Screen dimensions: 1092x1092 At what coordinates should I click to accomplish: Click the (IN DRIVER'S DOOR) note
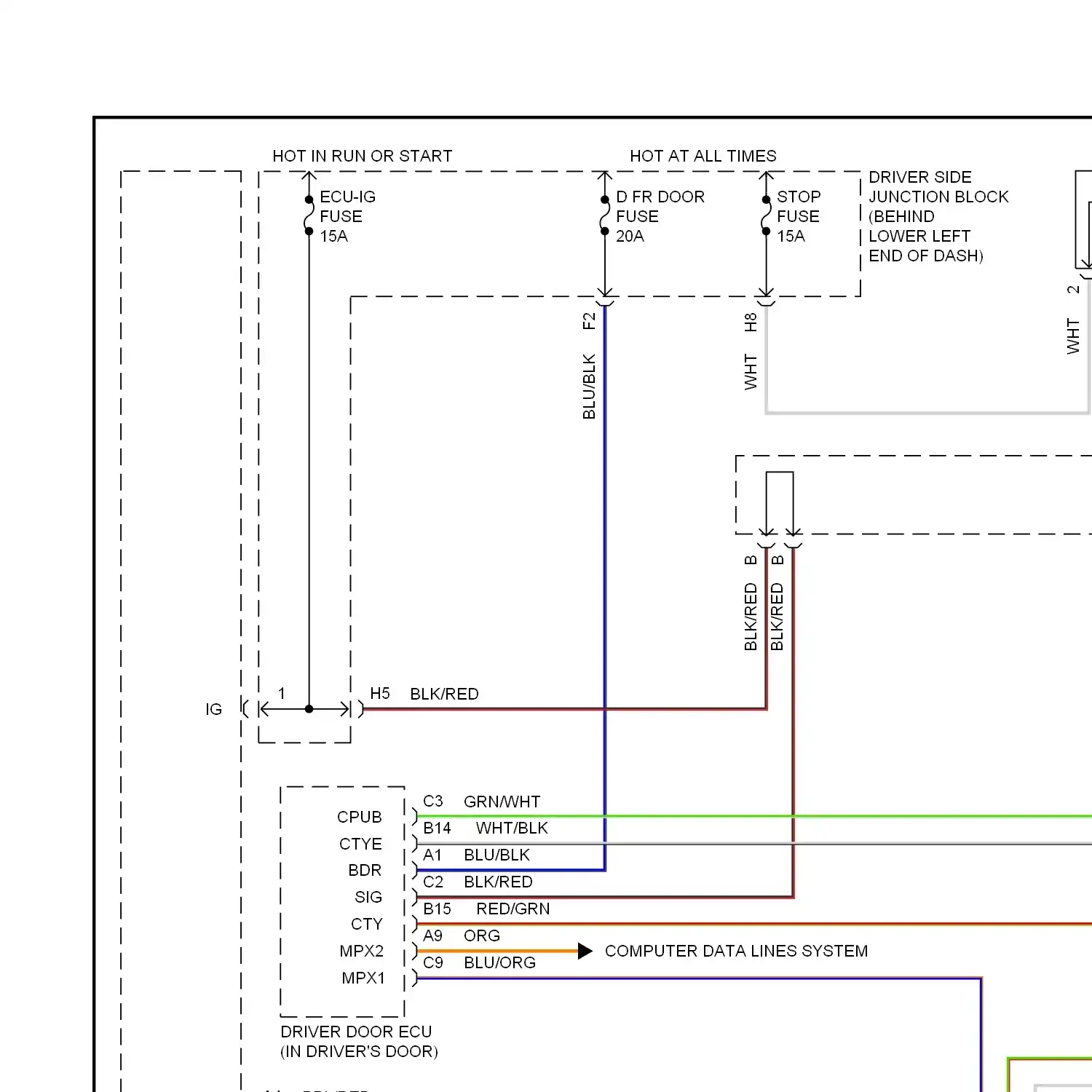(x=359, y=1051)
